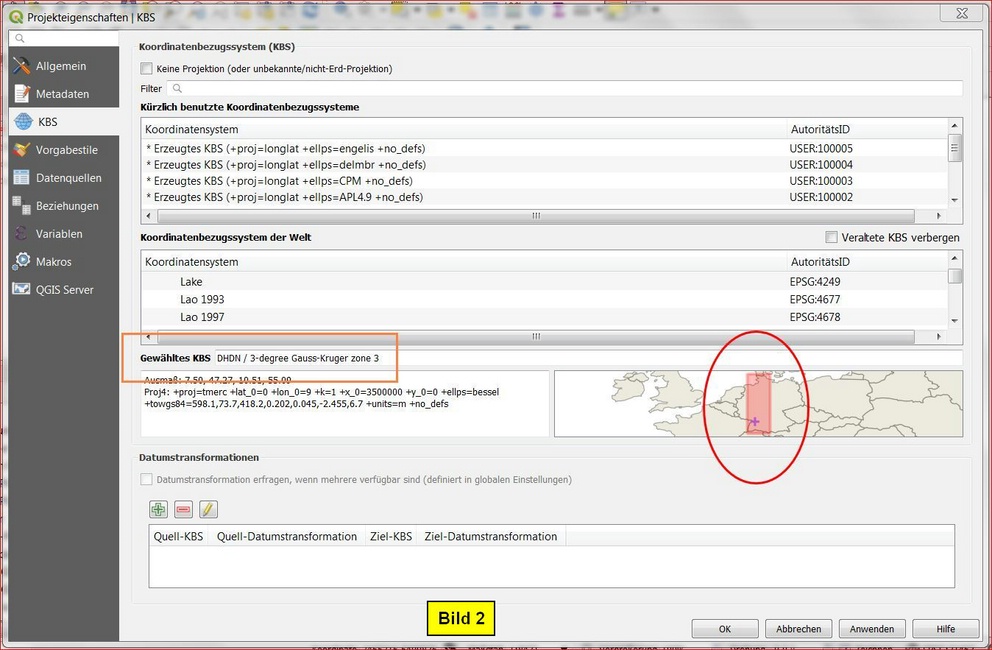Select the Metadaten sidebar icon
Image resolution: width=992 pixels, height=650 pixels.
[21, 94]
